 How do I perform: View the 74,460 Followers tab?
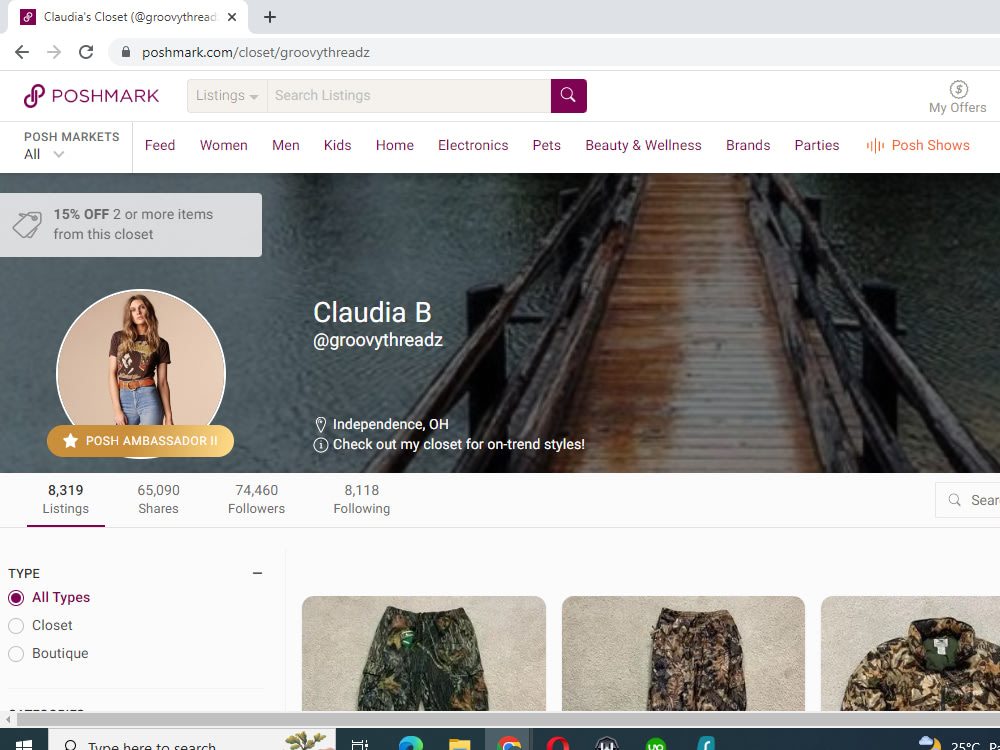256,499
